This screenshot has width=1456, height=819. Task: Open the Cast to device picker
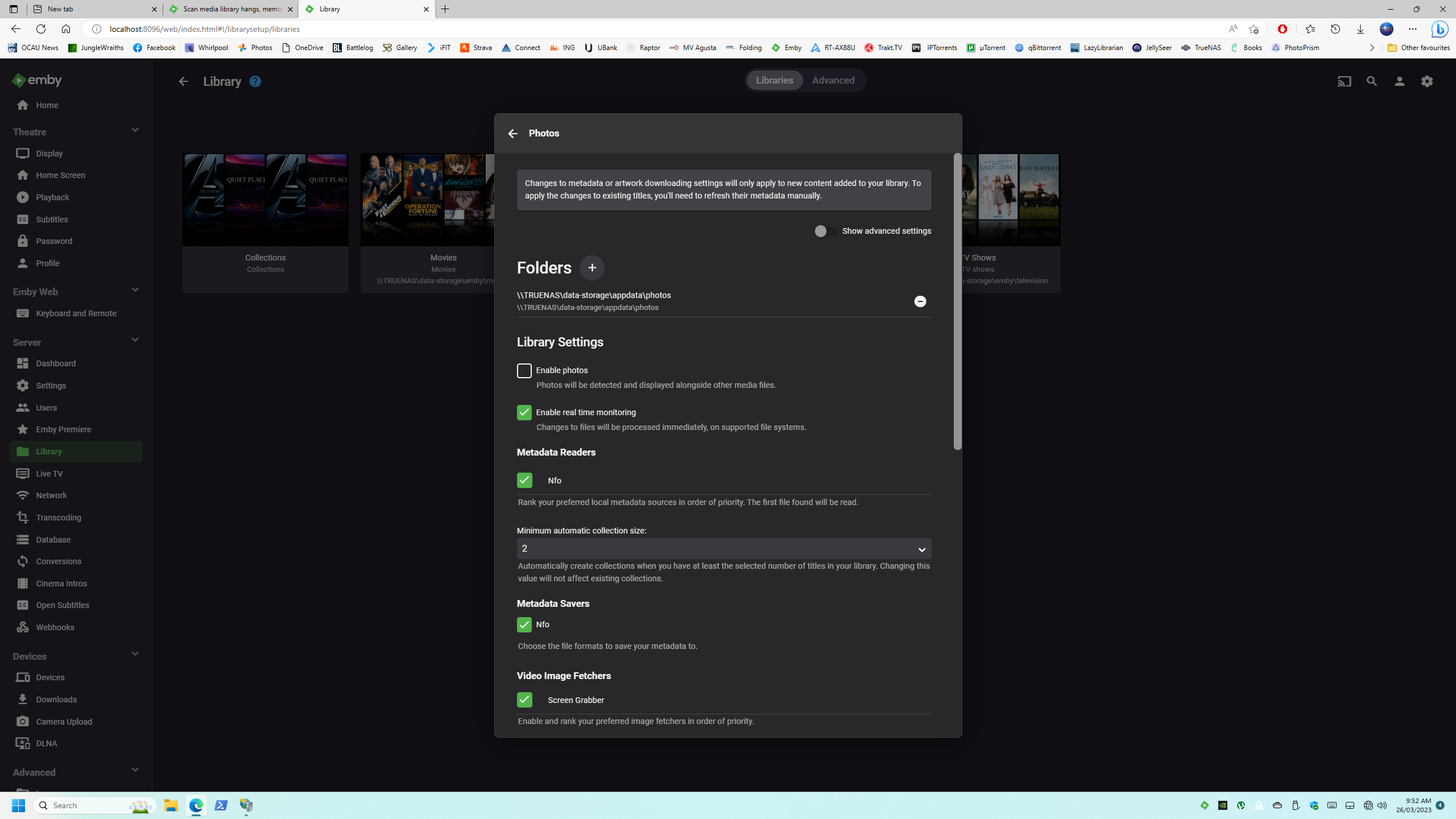[x=1344, y=81]
